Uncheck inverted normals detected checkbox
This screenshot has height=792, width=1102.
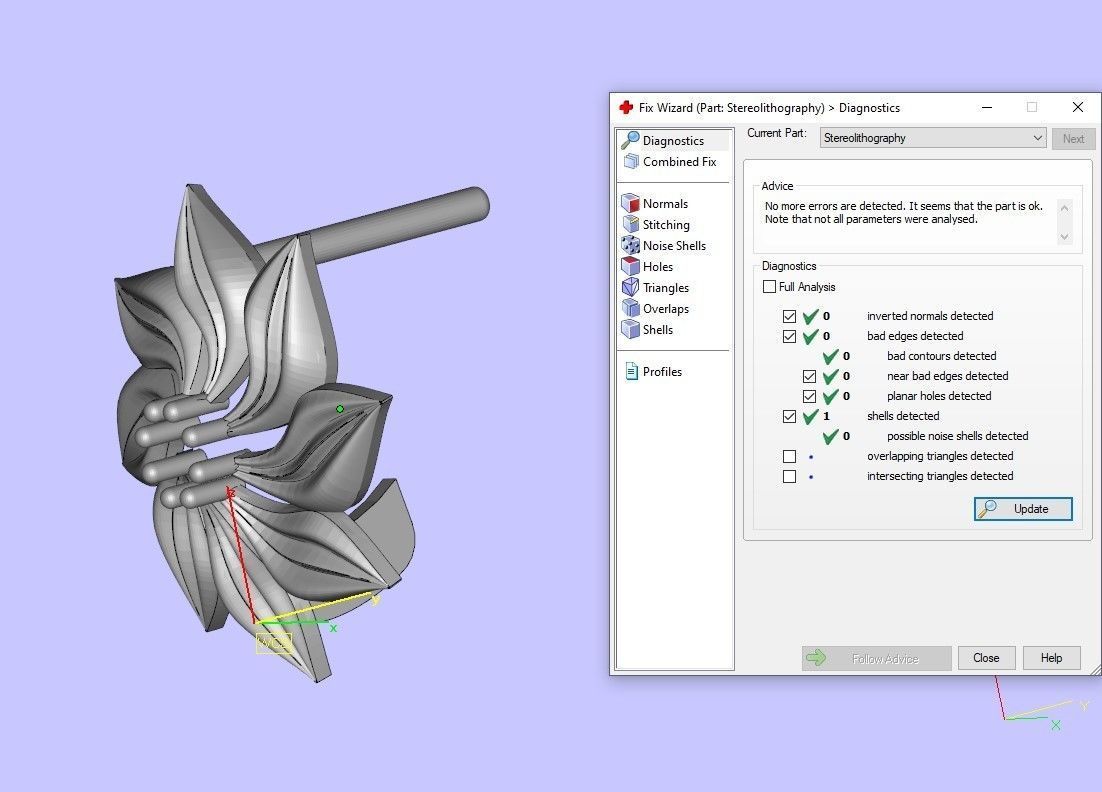[x=789, y=316]
